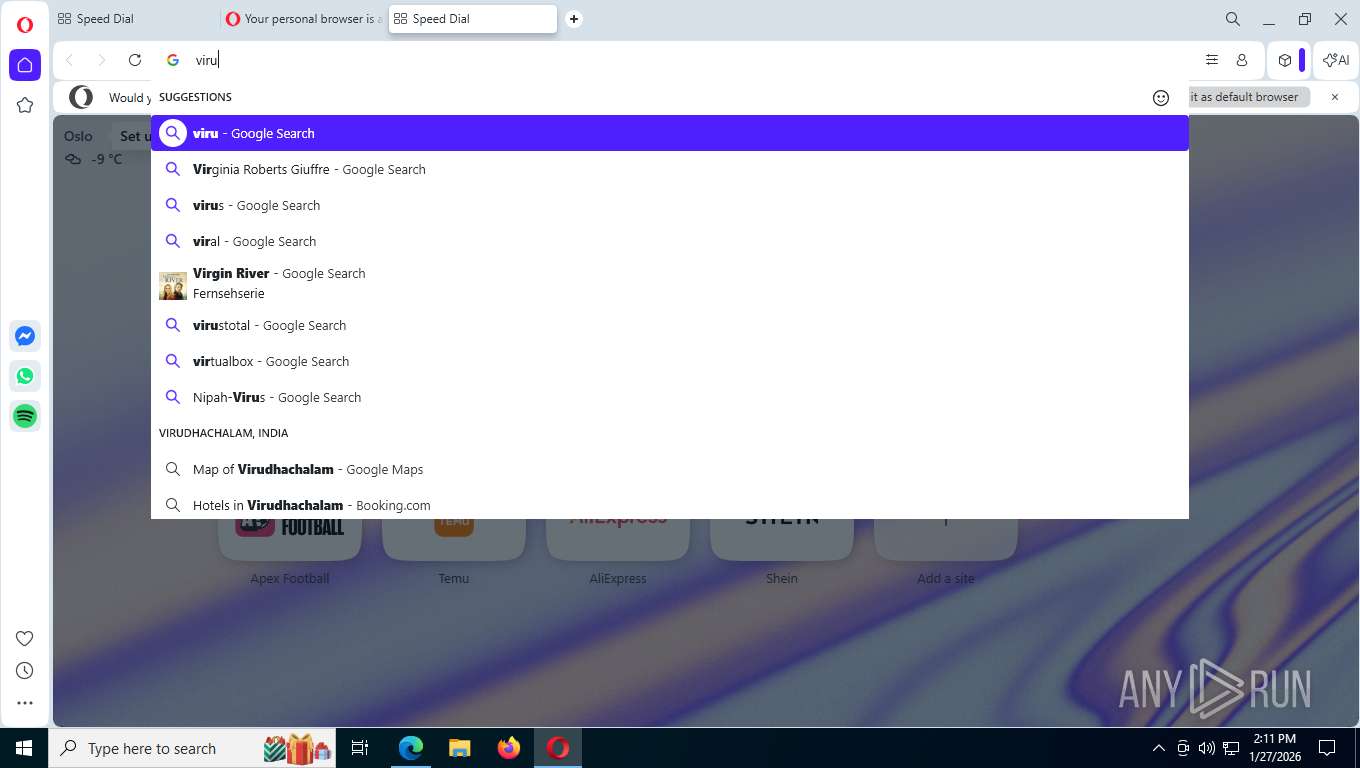
Task: Open the Apex Football speed dial tile
Action: [290, 540]
